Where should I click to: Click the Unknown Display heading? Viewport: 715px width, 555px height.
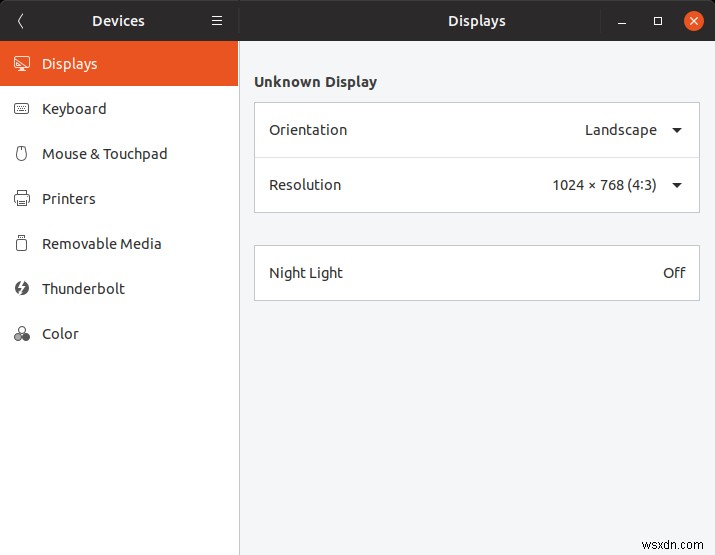tap(316, 82)
